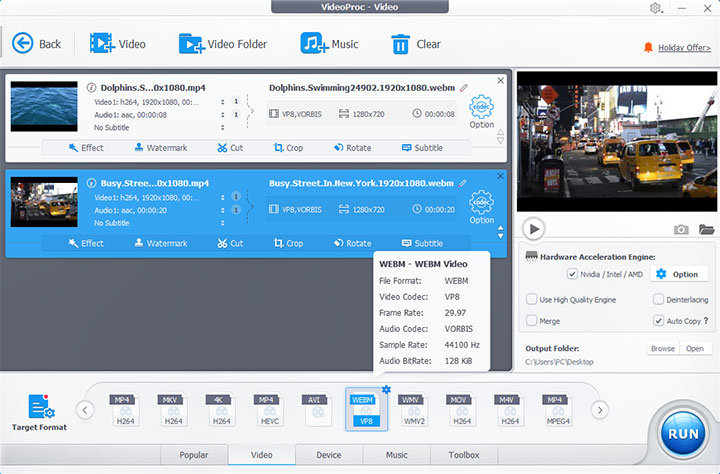The height and width of the screenshot is (474, 720).
Task: Open snapshot folder icon under preview
Action: coord(706,229)
